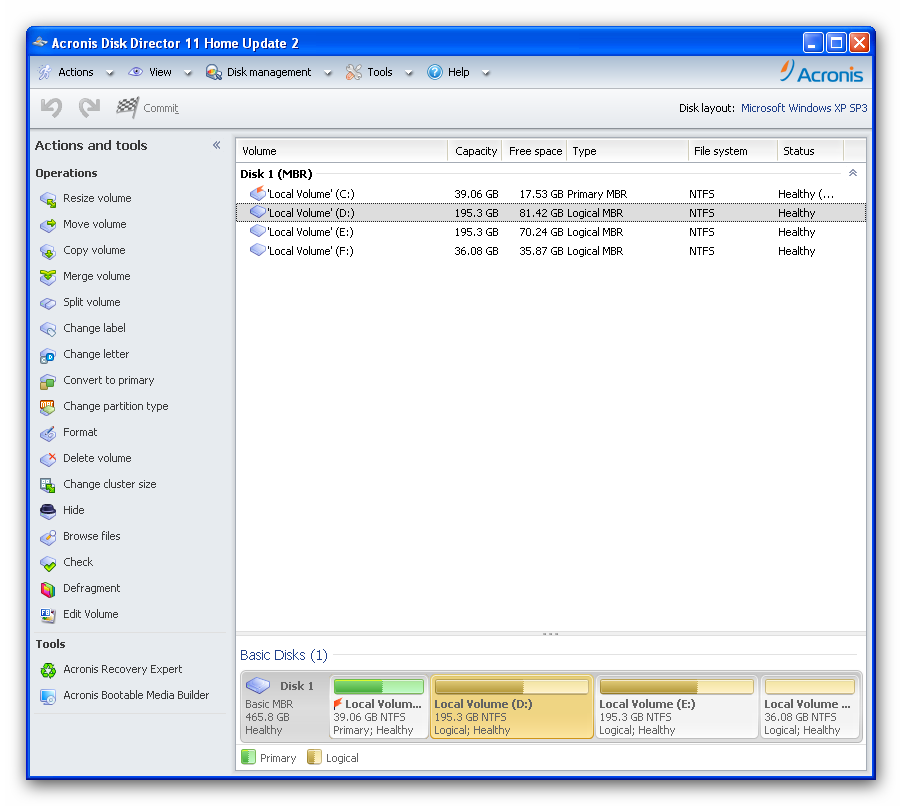
Task: Click the Change cluster size icon
Action: (48, 485)
